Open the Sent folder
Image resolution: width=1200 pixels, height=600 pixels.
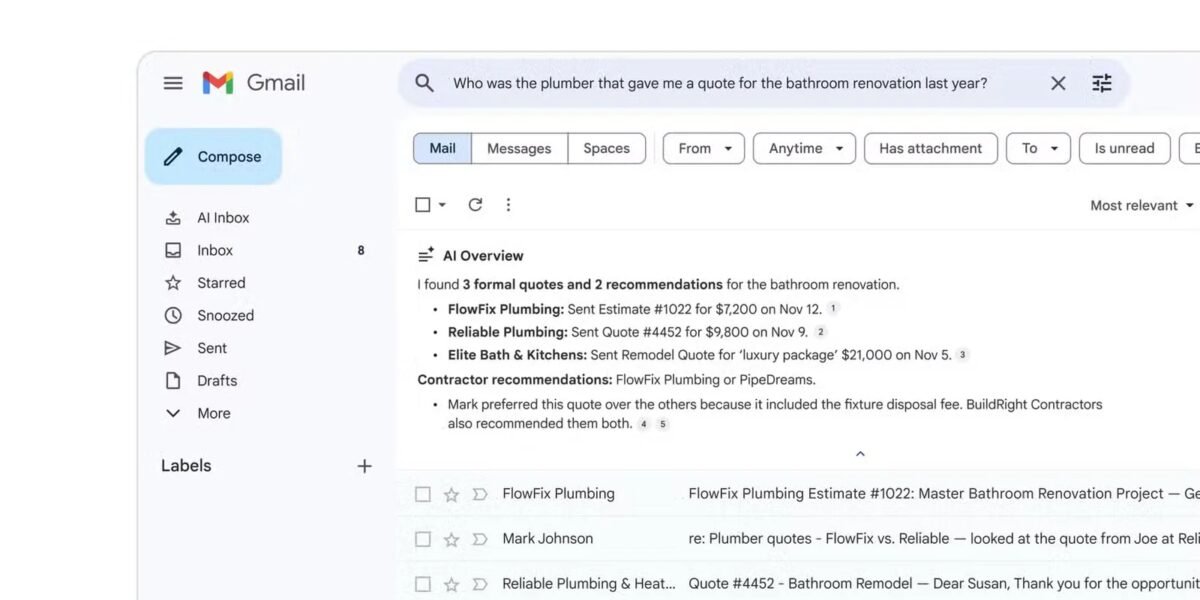212,348
